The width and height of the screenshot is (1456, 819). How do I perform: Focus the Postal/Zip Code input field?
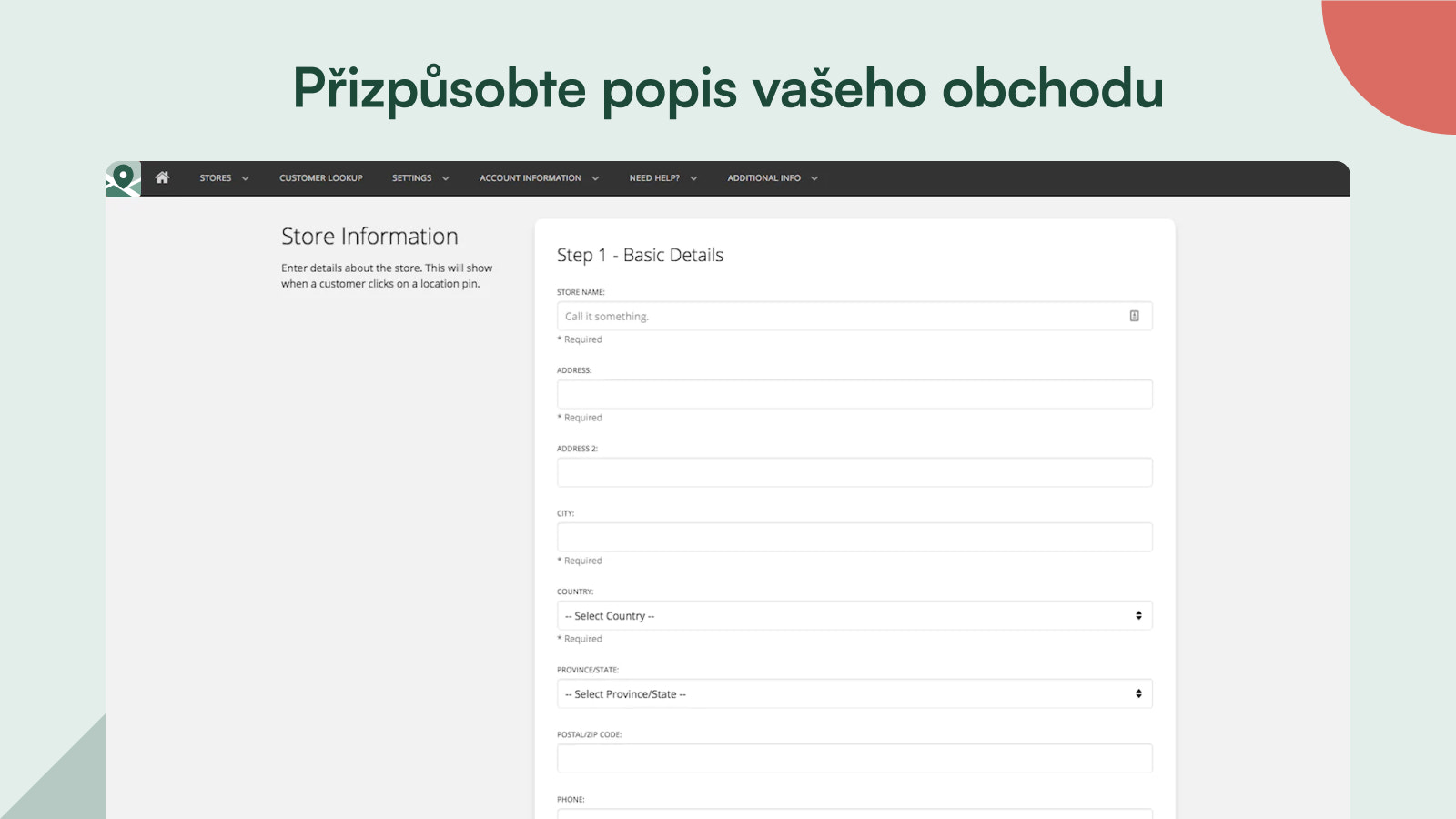[854, 758]
